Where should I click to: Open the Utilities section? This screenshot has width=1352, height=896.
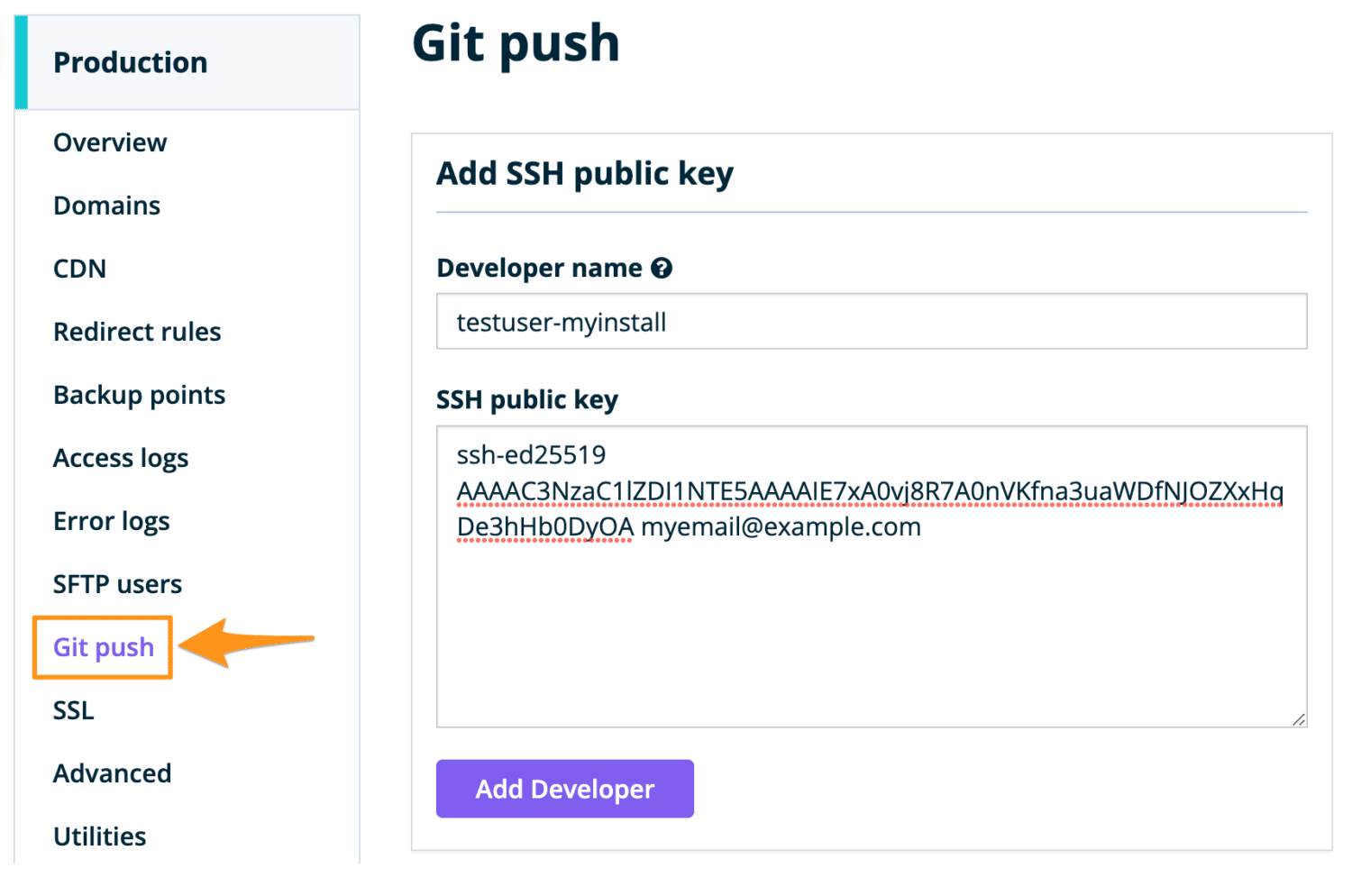click(99, 836)
